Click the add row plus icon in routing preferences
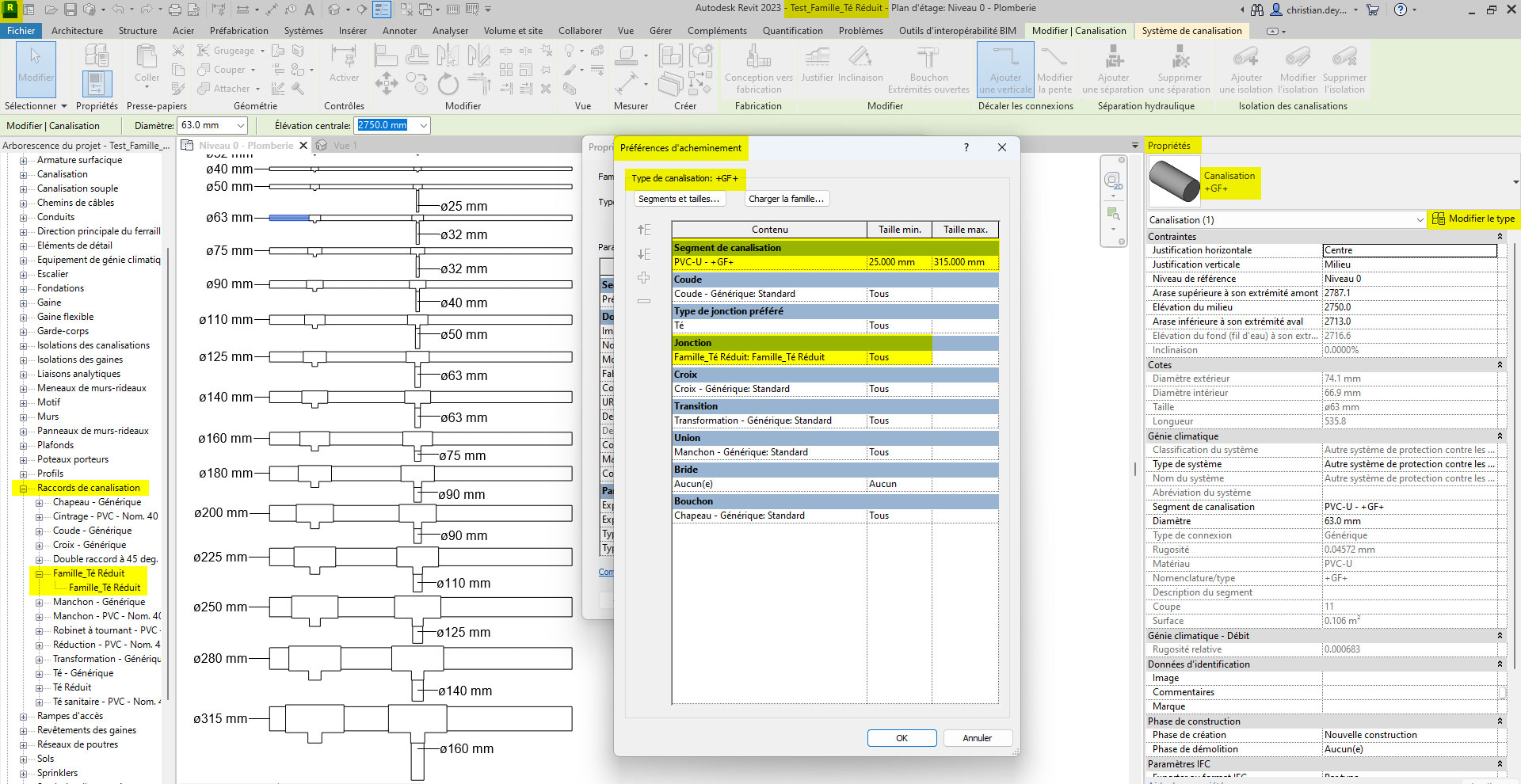 coord(644,278)
